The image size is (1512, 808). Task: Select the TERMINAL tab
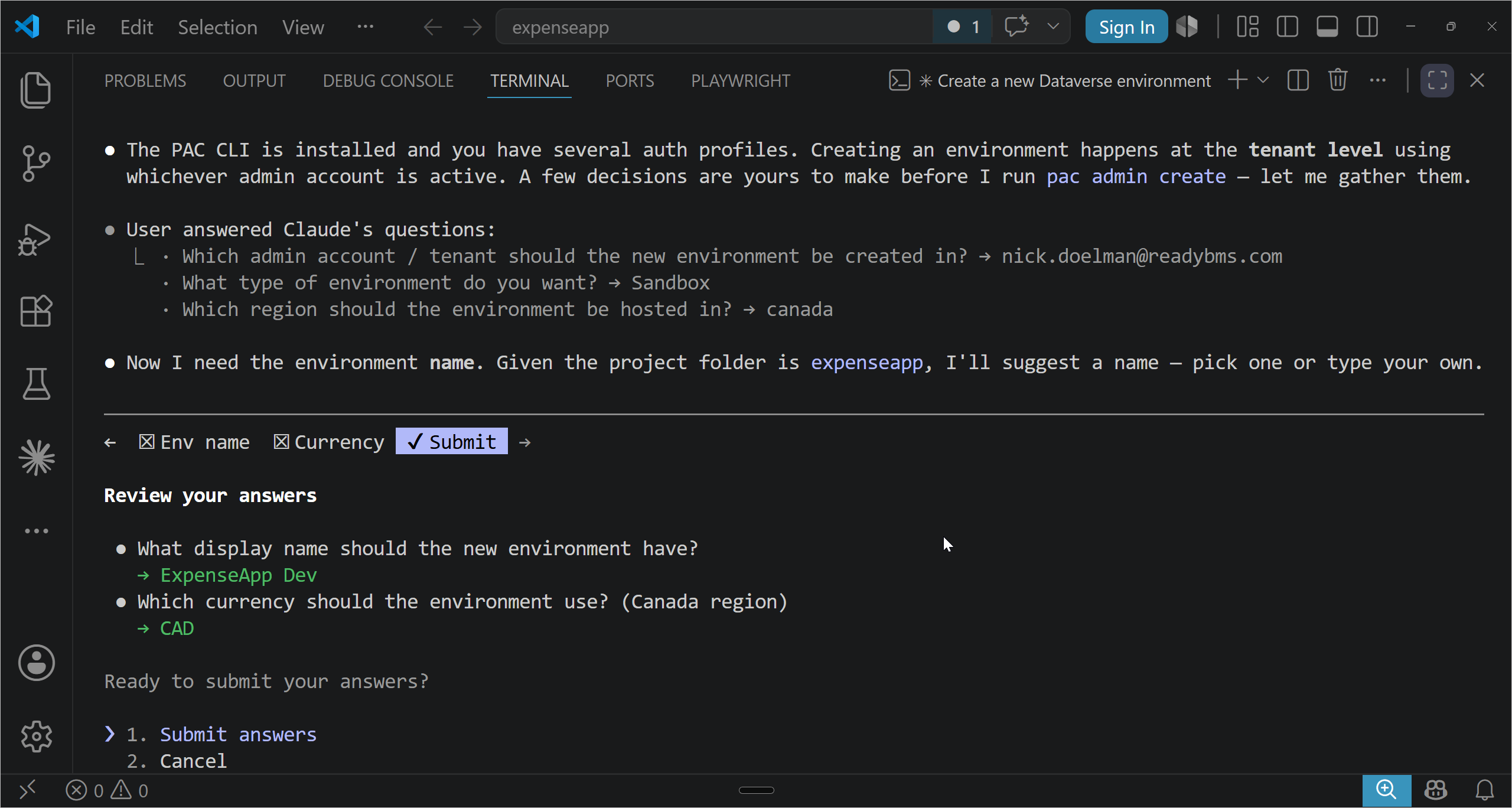click(529, 81)
